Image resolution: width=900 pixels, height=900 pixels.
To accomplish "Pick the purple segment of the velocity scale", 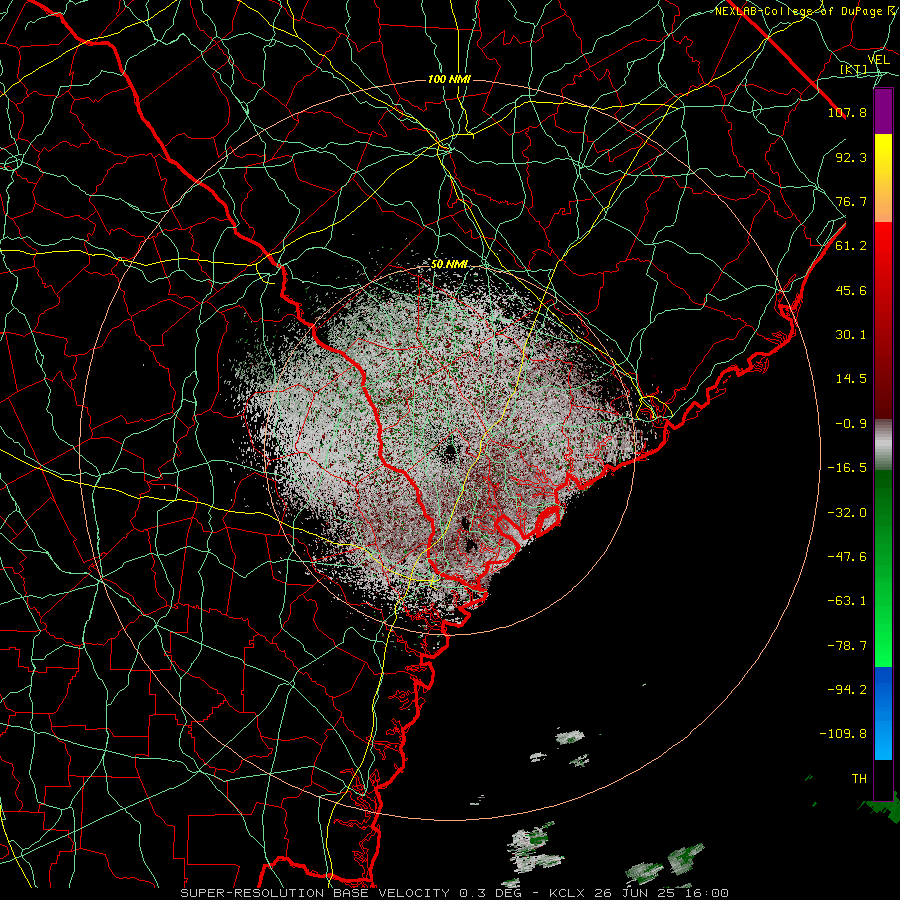I will point(883,112).
